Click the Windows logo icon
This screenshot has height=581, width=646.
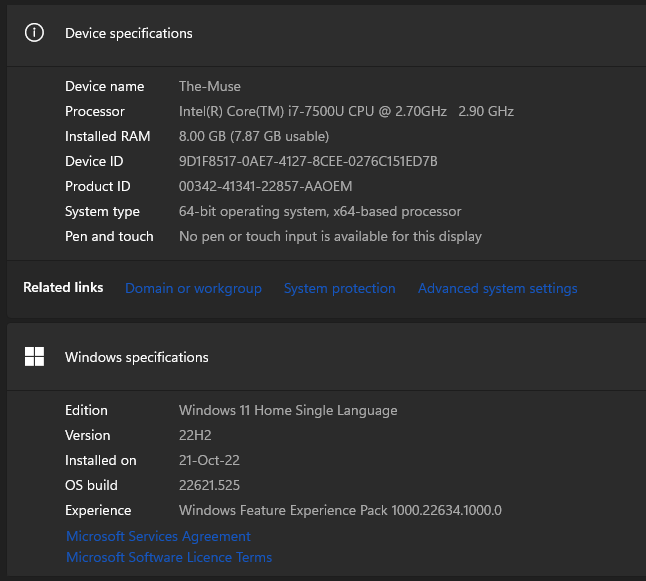34,357
